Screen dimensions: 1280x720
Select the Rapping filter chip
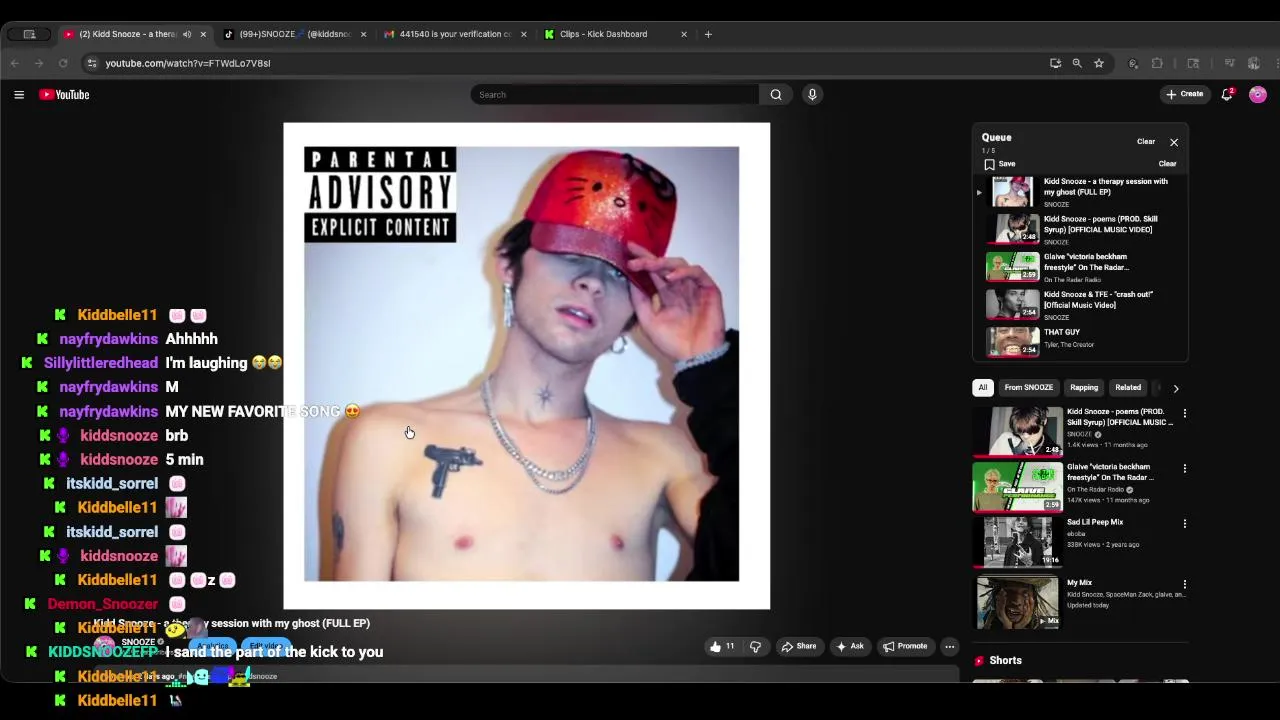1084,388
